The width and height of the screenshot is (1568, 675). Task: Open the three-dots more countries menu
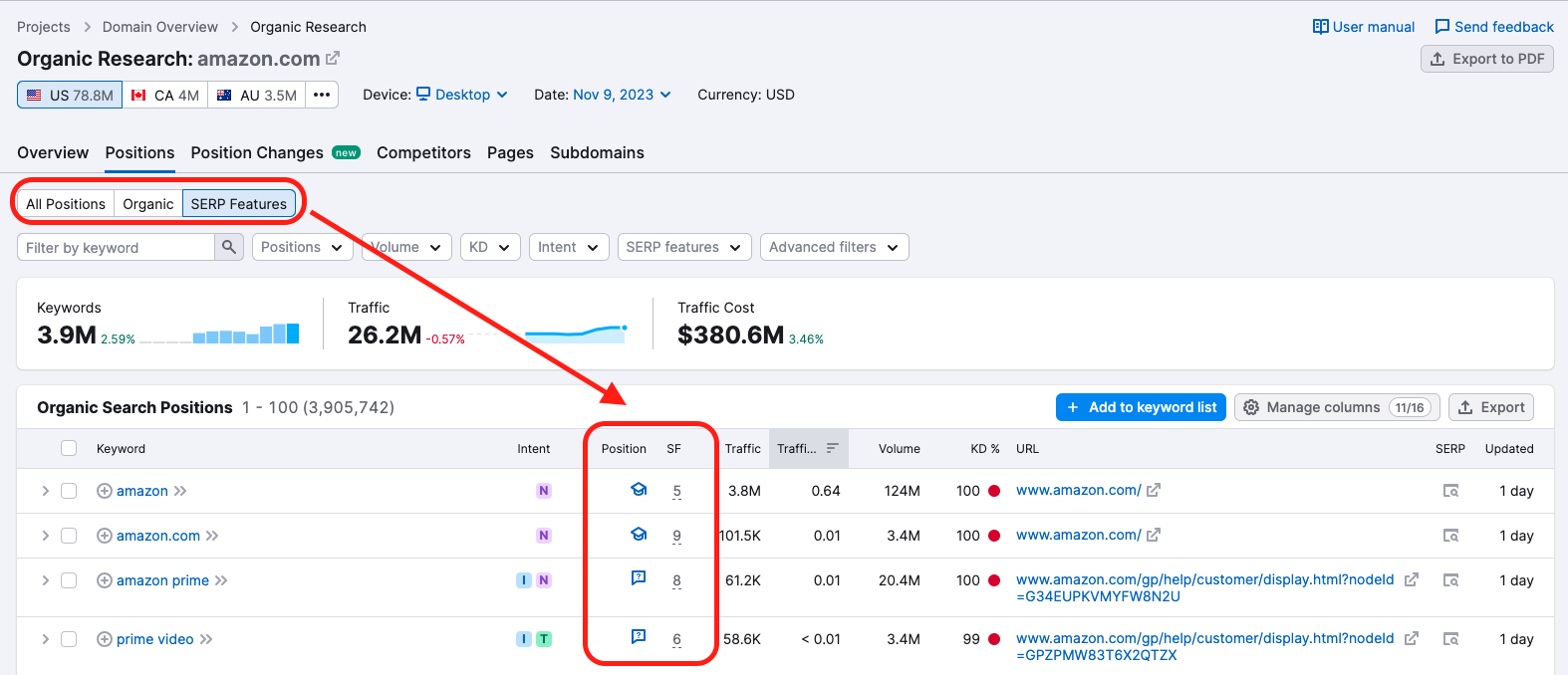[x=322, y=95]
